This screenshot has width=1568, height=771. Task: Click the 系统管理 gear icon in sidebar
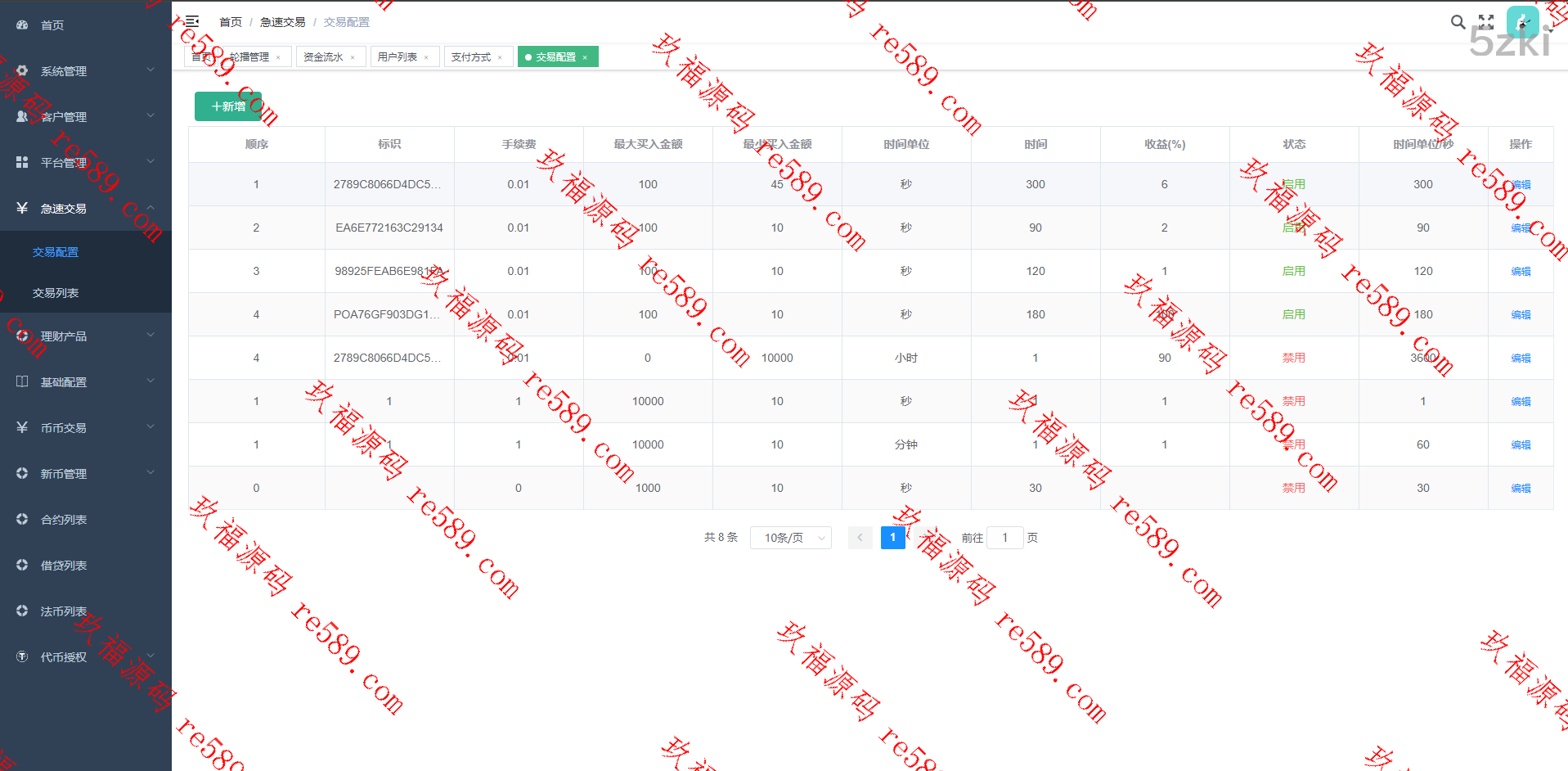(22, 71)
